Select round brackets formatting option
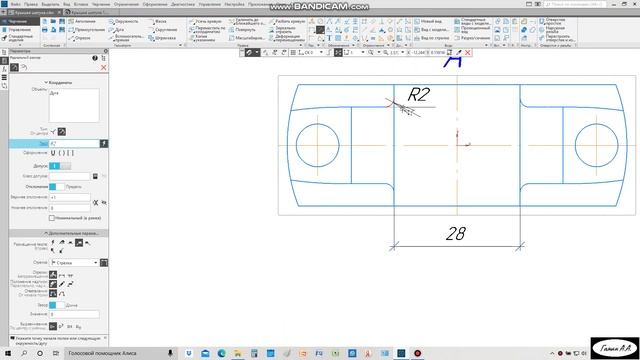 tap(62, 153)
